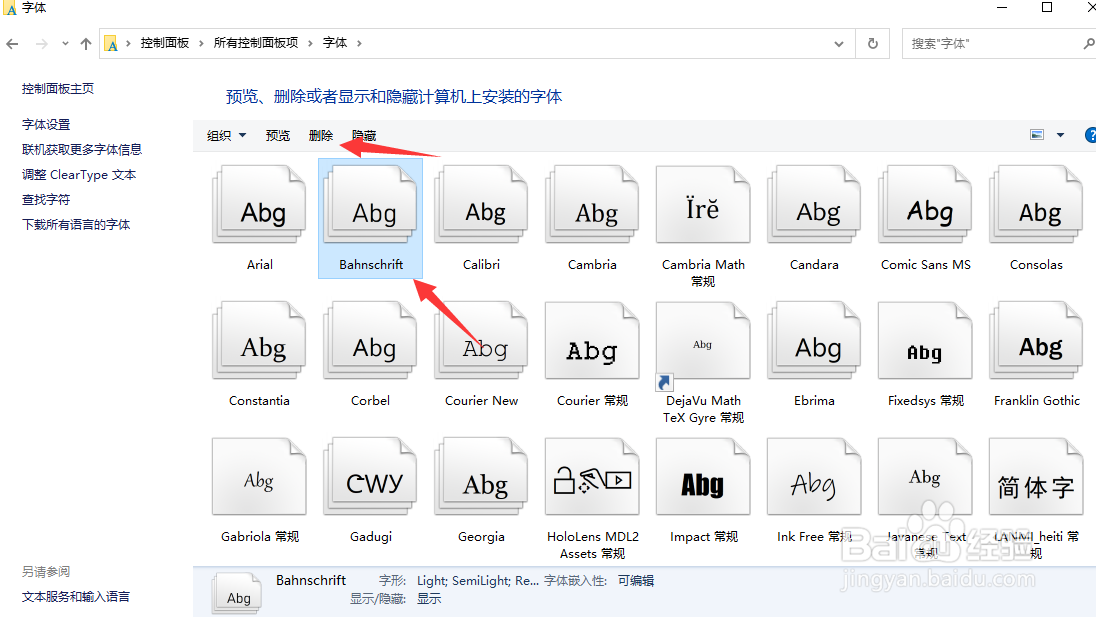Open the 组织 dropdown menu
Image resolution: width=1096 pixels, height=617 pixels.
coord(226,136)
